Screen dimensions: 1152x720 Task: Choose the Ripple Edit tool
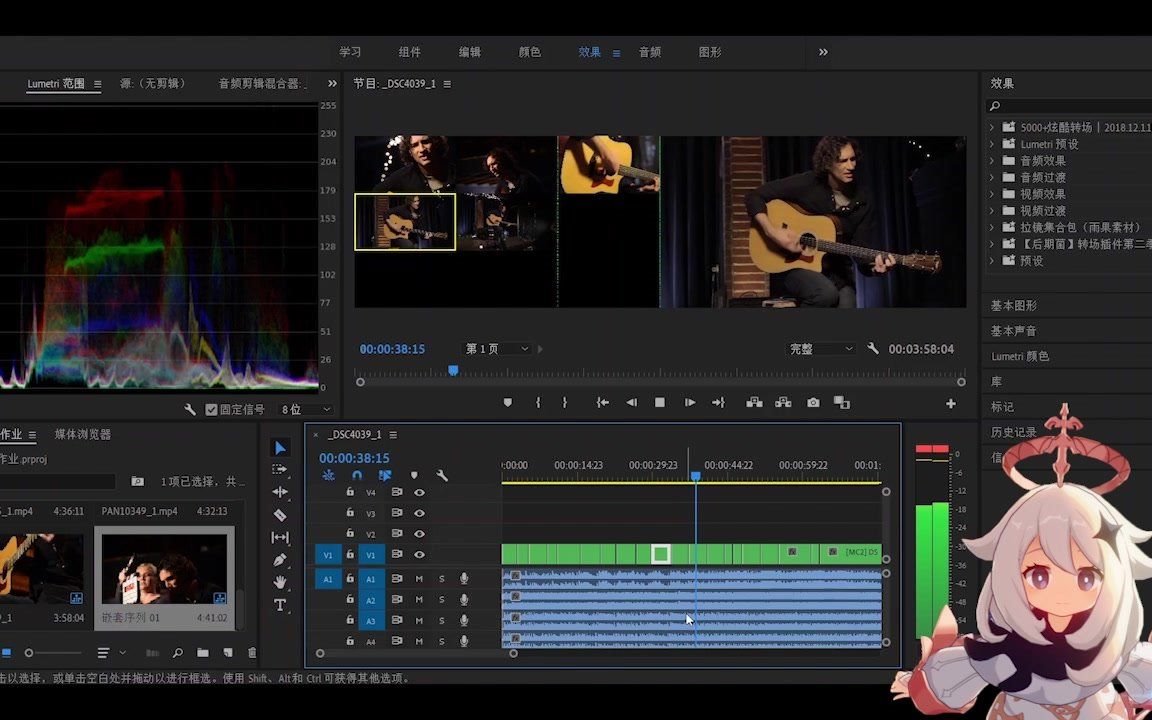point(280,492)
